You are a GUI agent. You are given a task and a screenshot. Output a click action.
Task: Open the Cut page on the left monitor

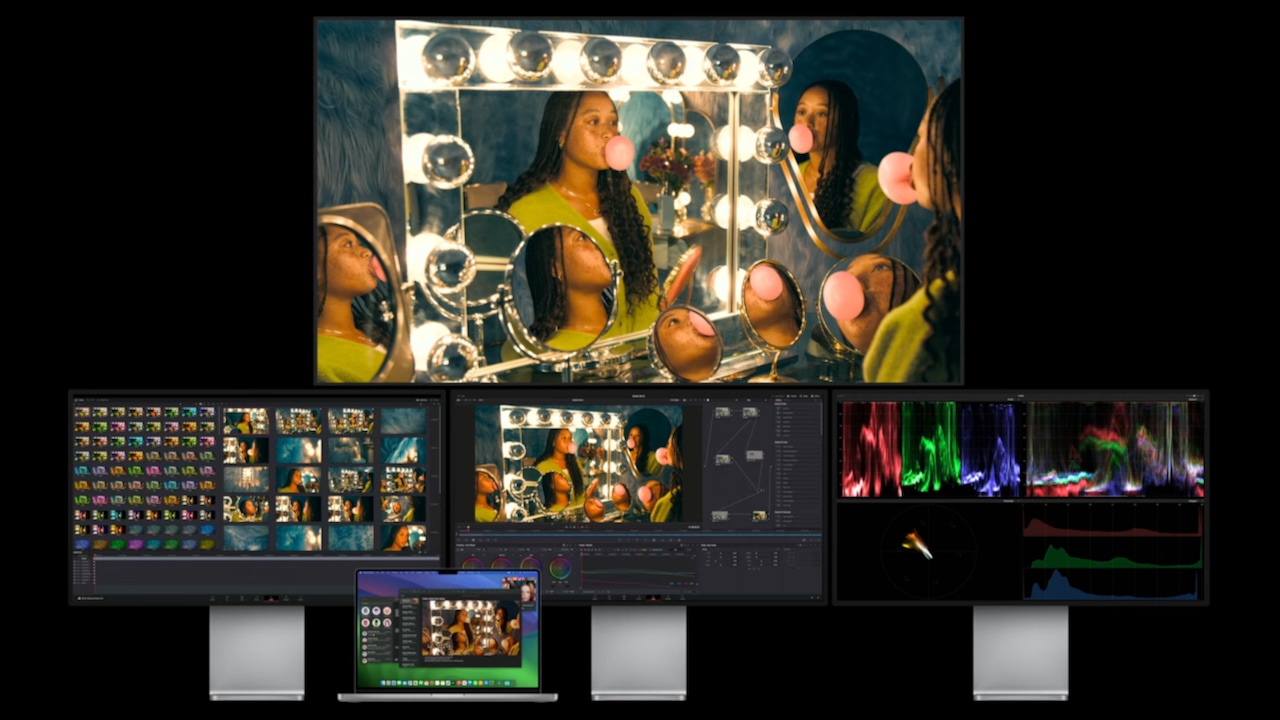click(x=227, y=598)
